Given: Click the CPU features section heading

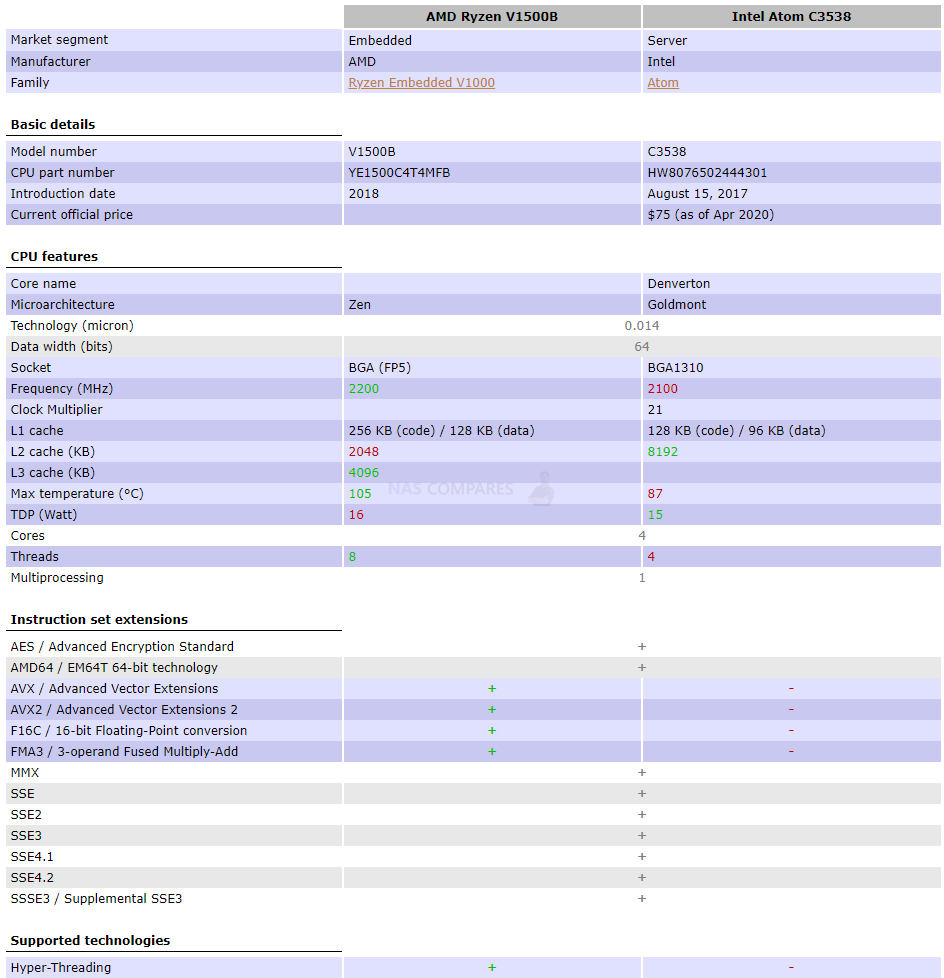Looking at the screenshot, I should point(54,257).
